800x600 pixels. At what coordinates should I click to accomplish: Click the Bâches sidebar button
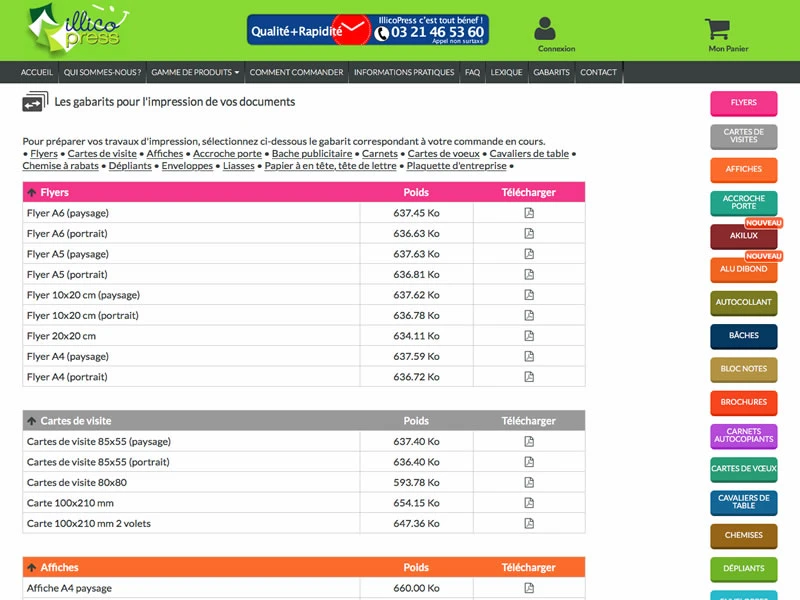[744, 336]
